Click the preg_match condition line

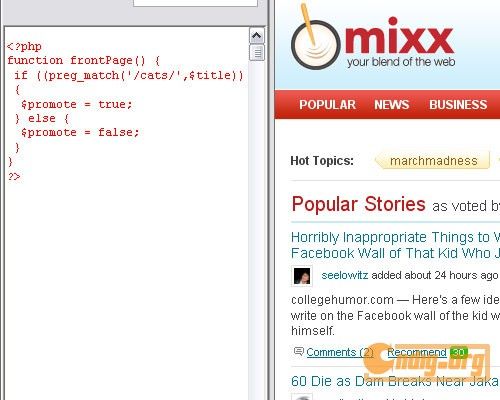129,75
